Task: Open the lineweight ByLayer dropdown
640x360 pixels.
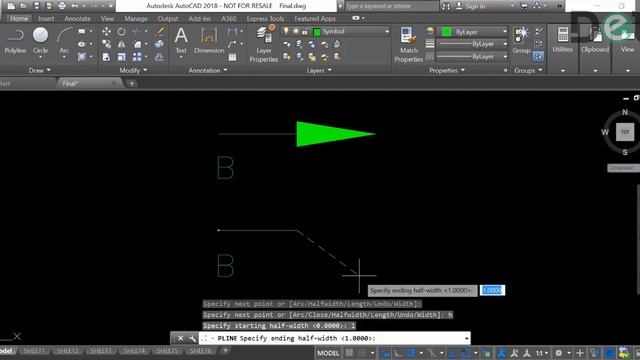Action: tap(505, 44)
